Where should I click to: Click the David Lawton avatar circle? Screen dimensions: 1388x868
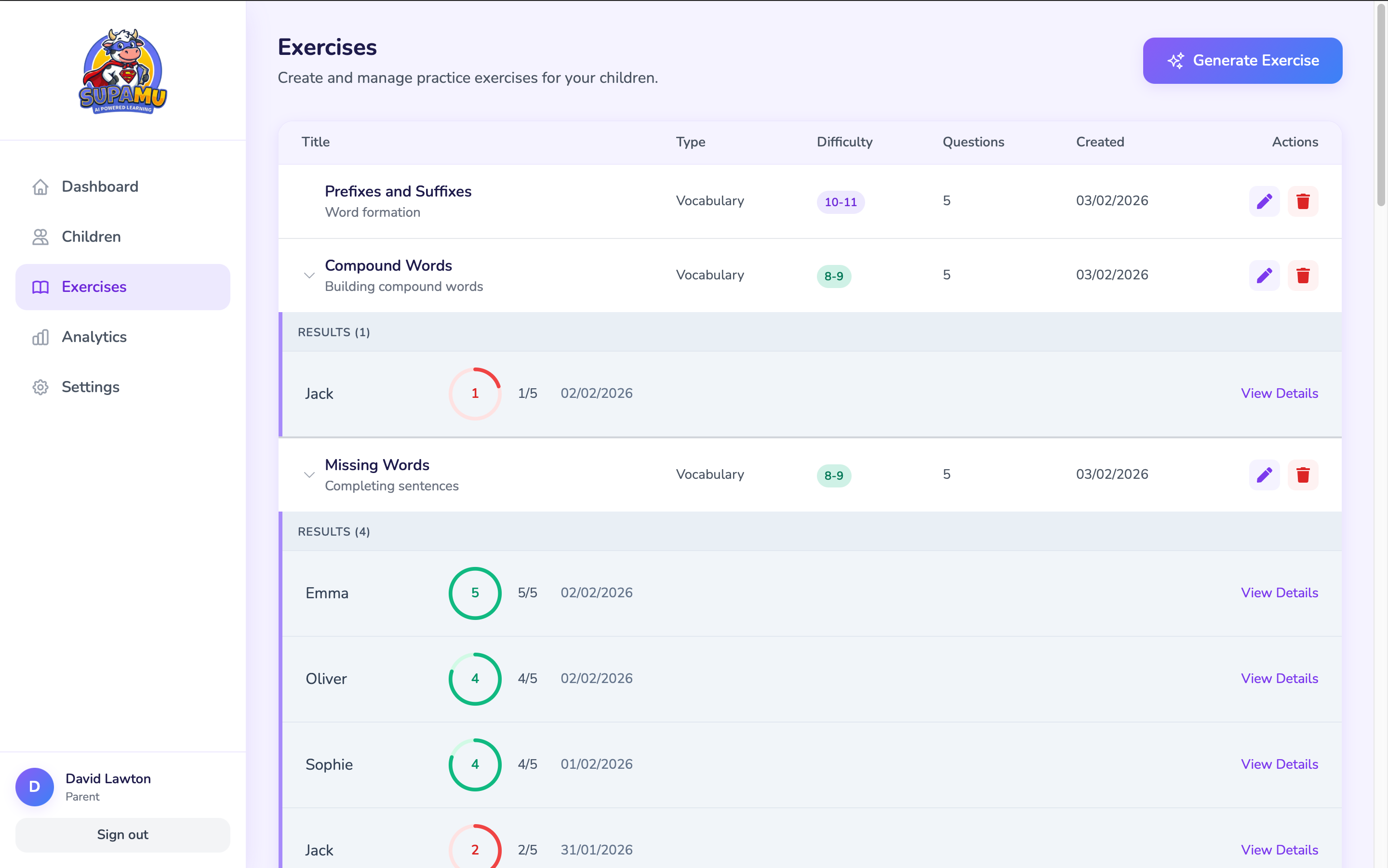click(x=34, y=787)
